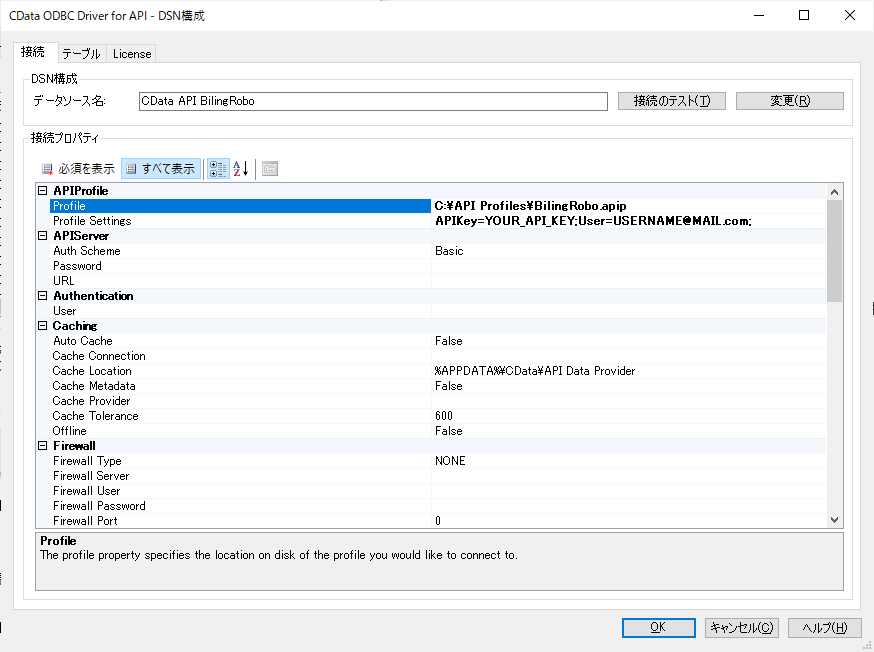Image resolution: width=874 pixels, height=652 pixels.
Task: Collapse the Authentication group
Action: click(x=43, y=296)
